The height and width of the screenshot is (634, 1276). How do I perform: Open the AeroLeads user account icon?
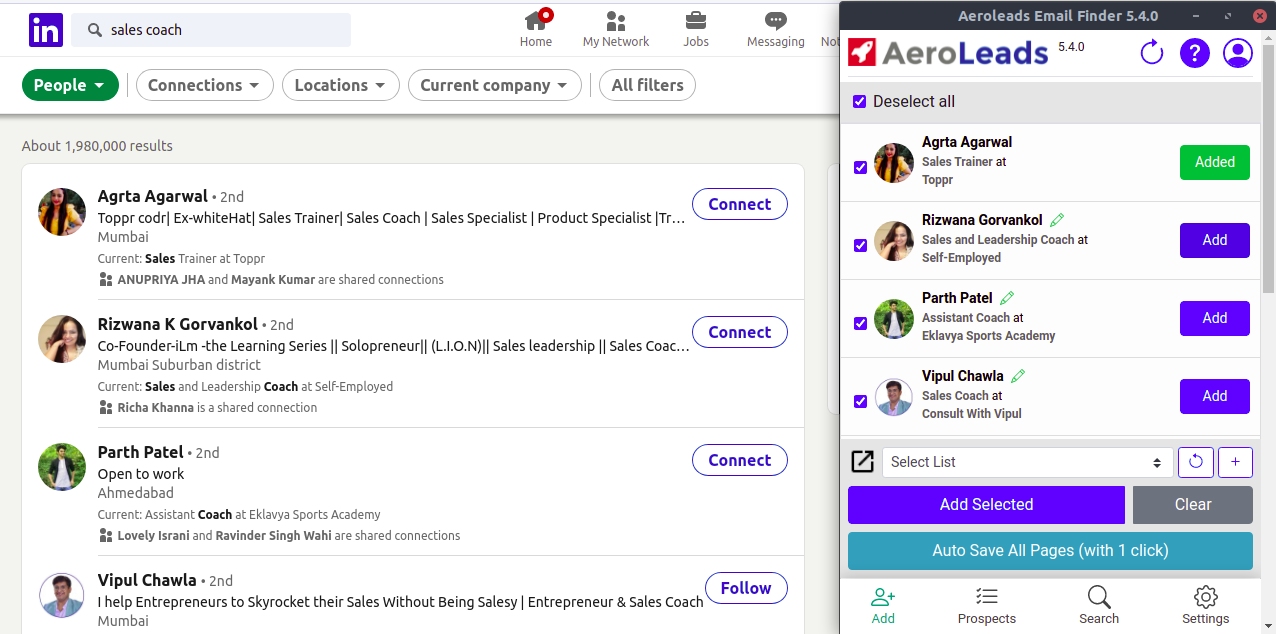coord(1238,53)
